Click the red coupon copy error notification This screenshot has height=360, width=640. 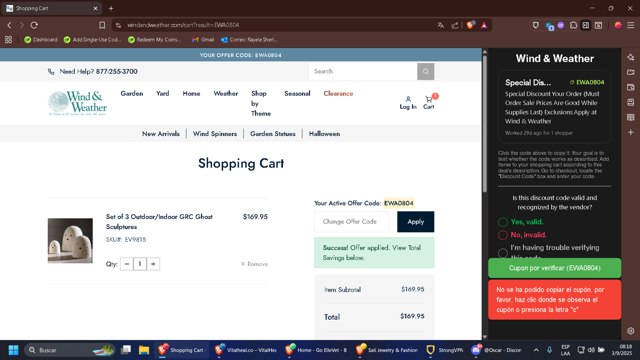[x=554, y=300]
